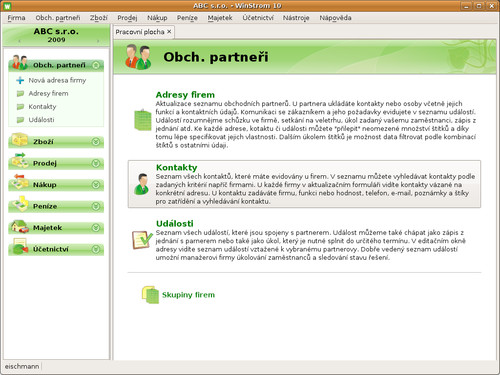Click the plus icon for Nová adresa firmy

pos(20,80)
